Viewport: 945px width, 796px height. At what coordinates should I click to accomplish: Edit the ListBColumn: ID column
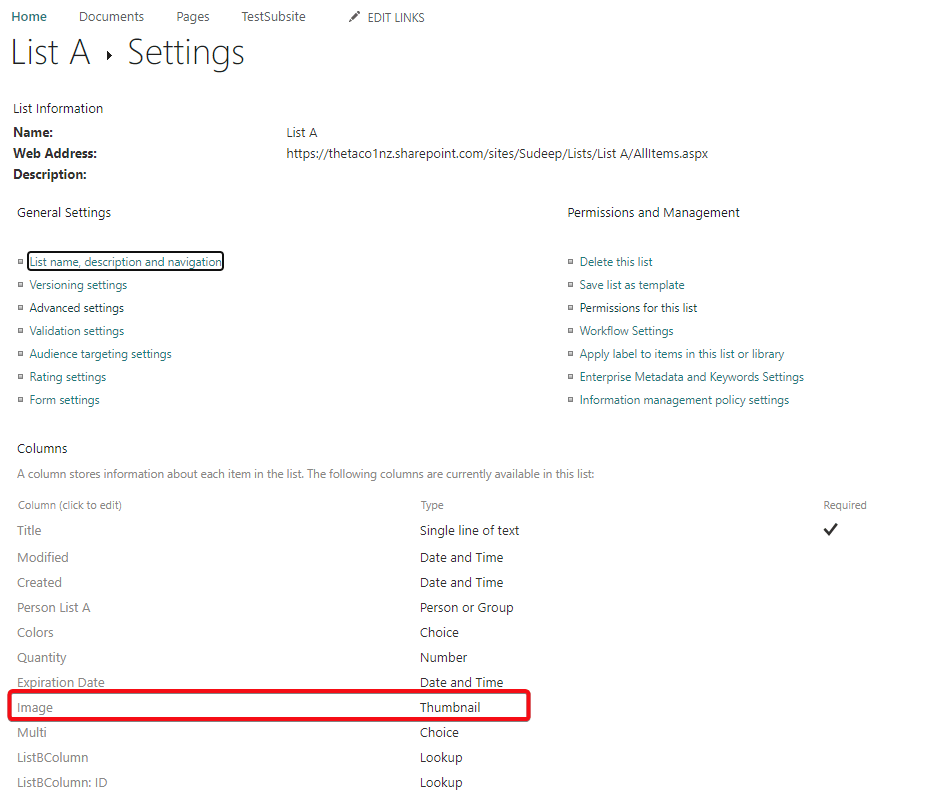pos(62,783)
